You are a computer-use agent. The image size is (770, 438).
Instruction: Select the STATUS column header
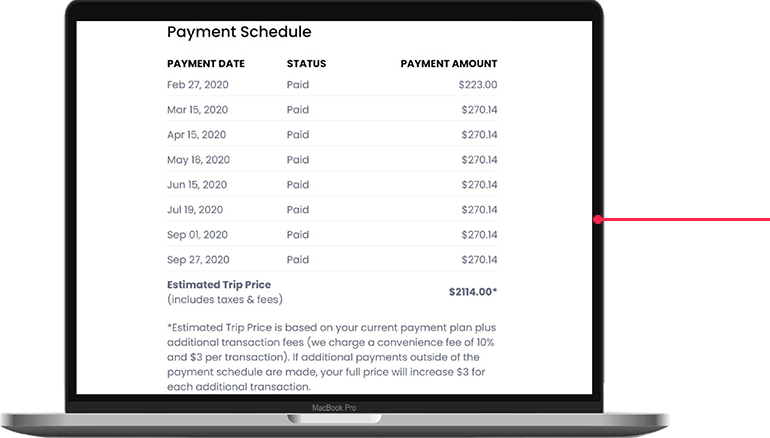click(306, 64)
